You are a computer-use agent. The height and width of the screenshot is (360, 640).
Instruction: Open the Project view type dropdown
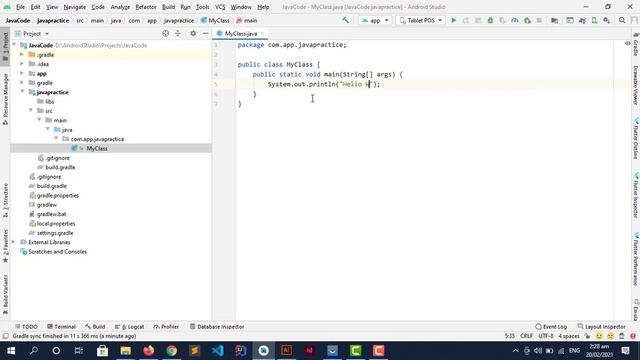click(x=32, y=33)
